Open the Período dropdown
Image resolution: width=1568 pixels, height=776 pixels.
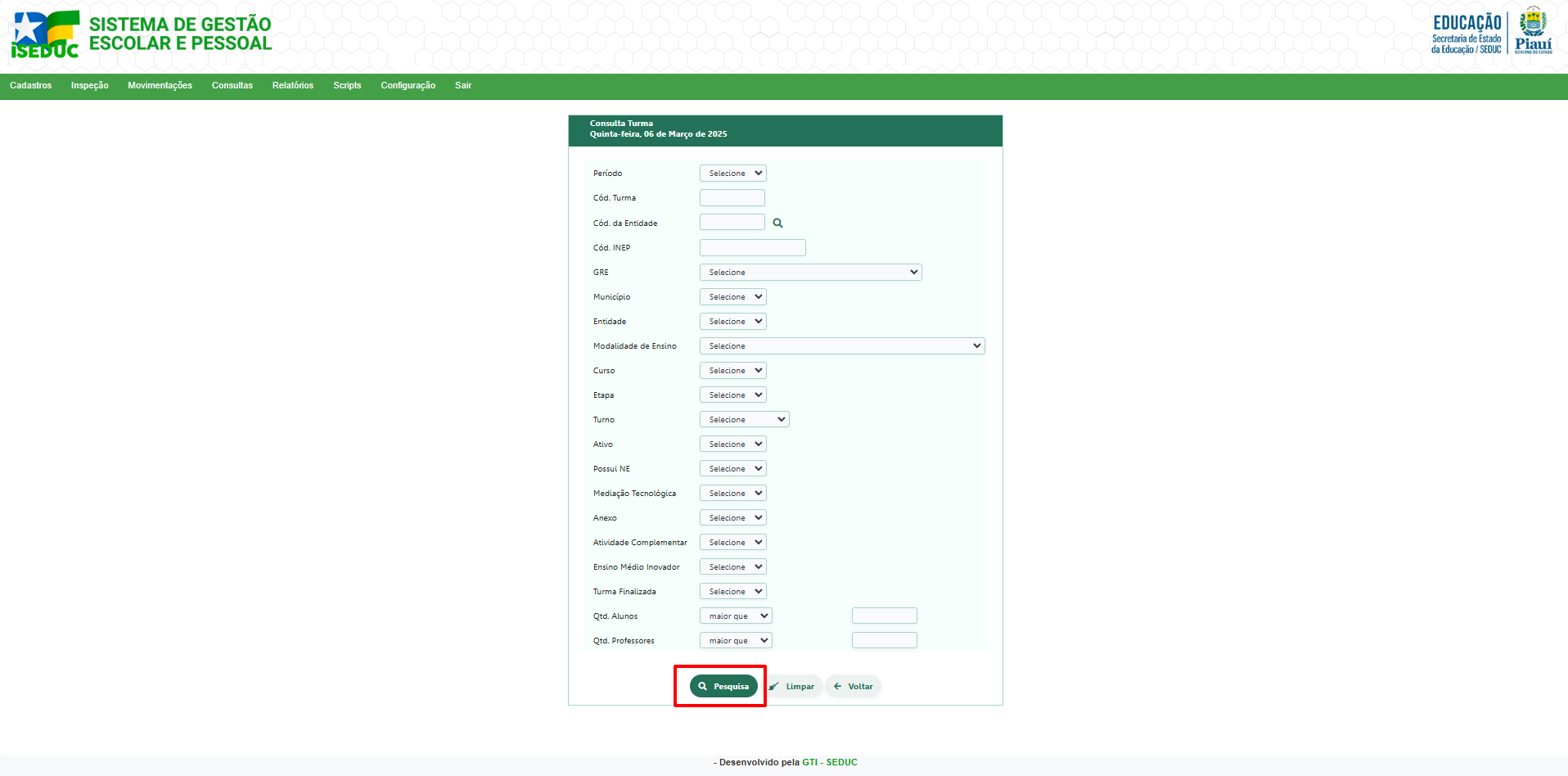732,174
